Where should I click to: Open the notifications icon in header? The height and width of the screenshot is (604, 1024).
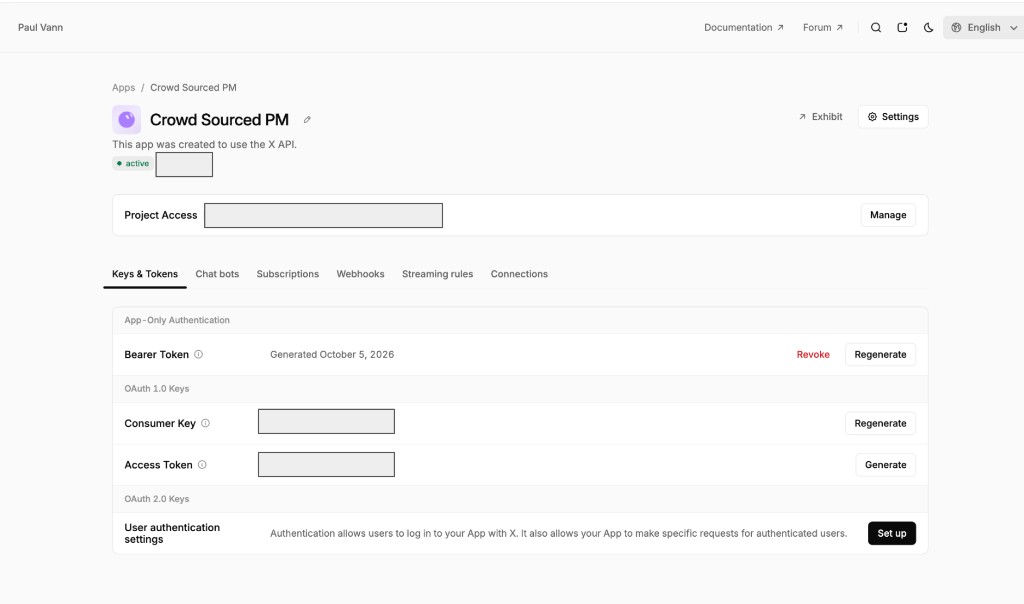pos(902,27)
